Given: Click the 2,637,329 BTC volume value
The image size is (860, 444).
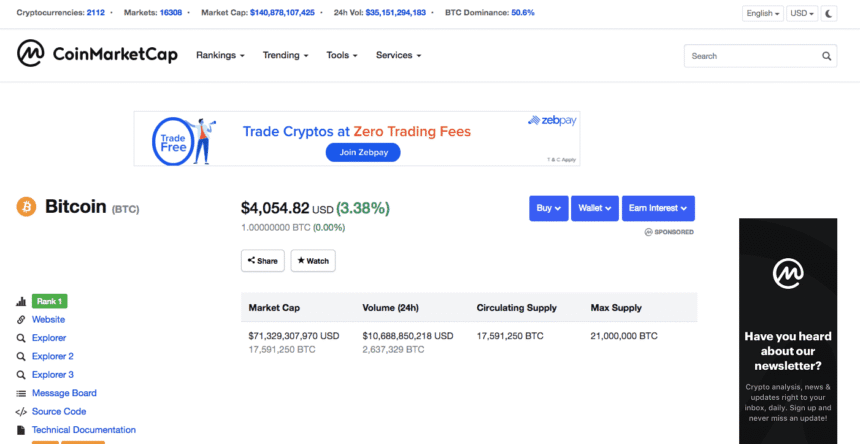Looking at the screenshot, I should click(393, 350).
